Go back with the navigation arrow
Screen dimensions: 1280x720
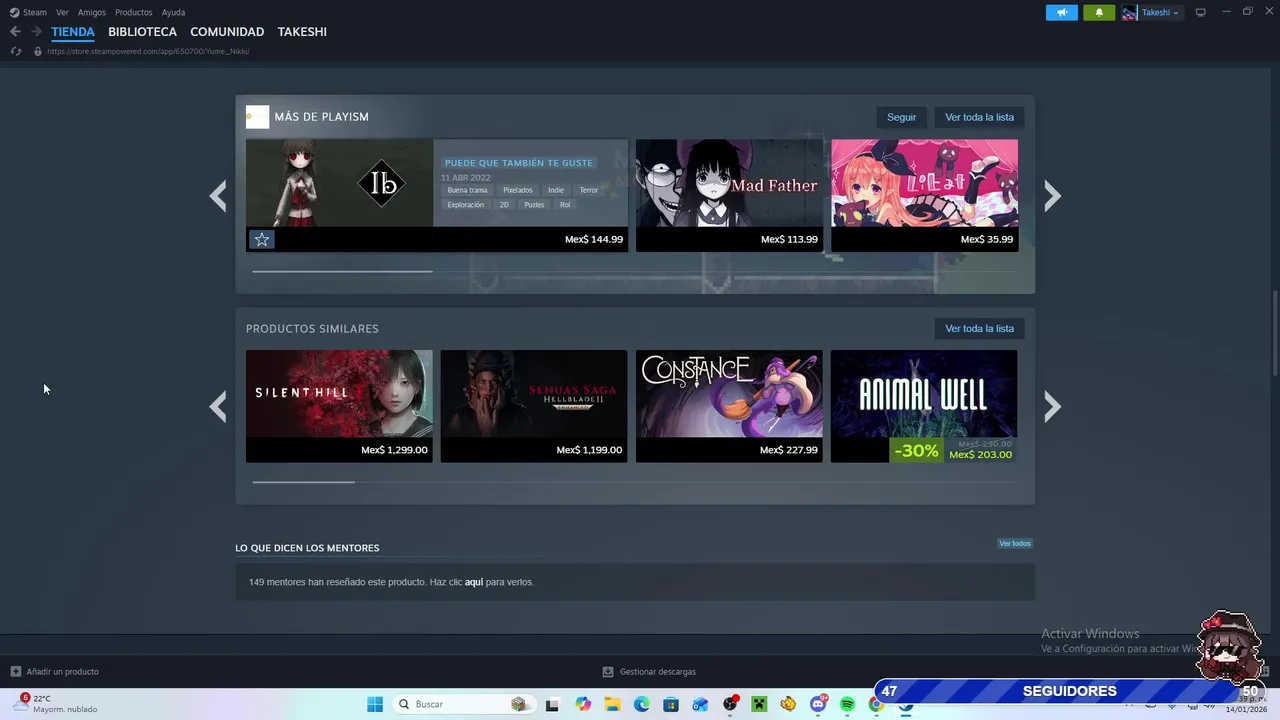click(15, 32)
